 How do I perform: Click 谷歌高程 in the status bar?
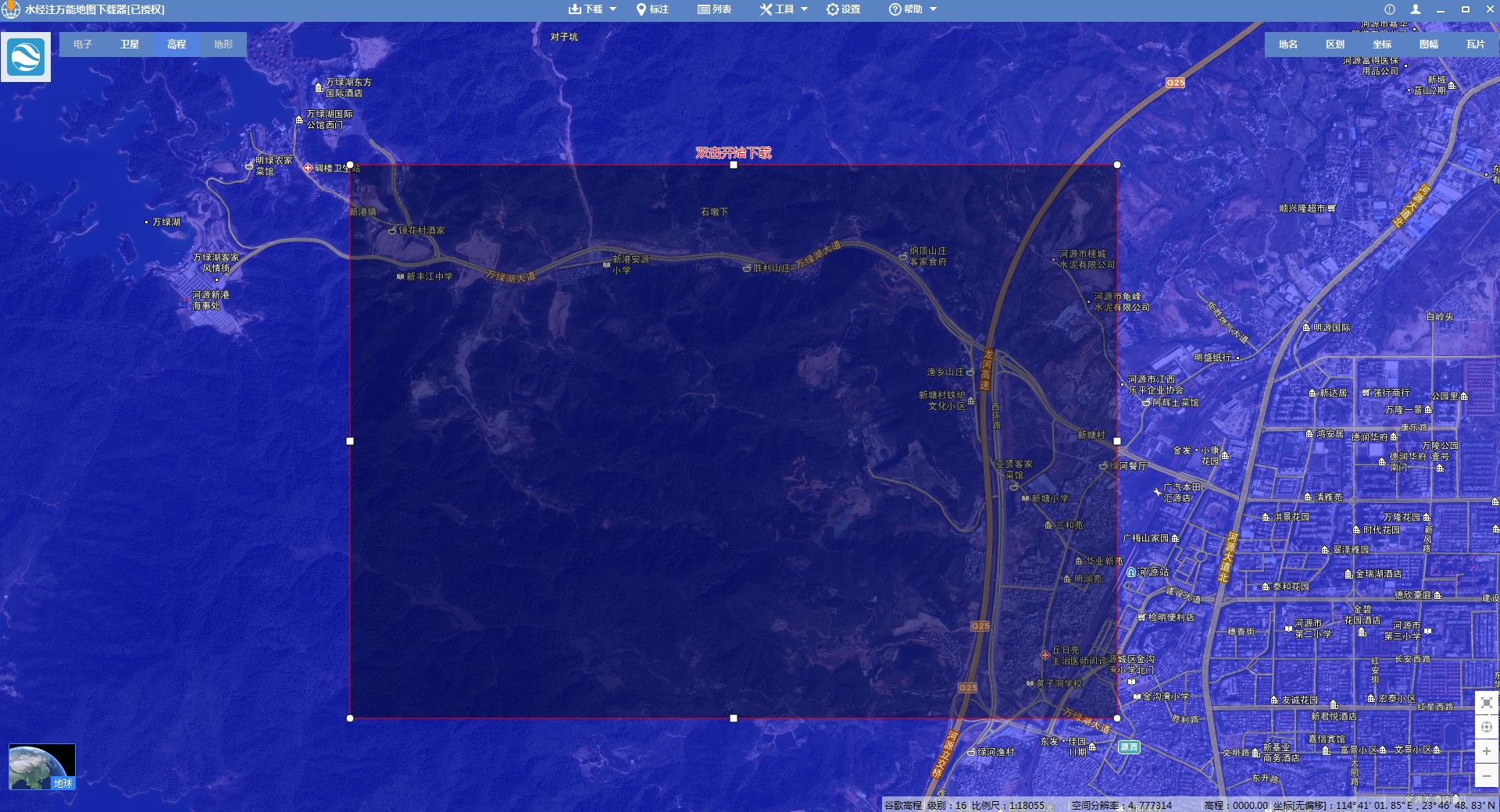tap(902, 805)
